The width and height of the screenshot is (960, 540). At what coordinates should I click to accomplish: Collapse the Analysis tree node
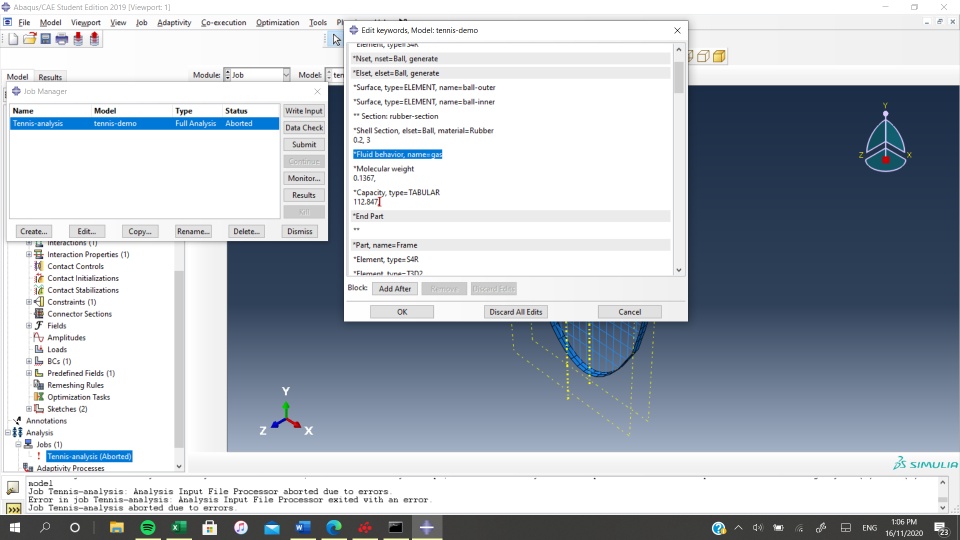click(8, 432)
